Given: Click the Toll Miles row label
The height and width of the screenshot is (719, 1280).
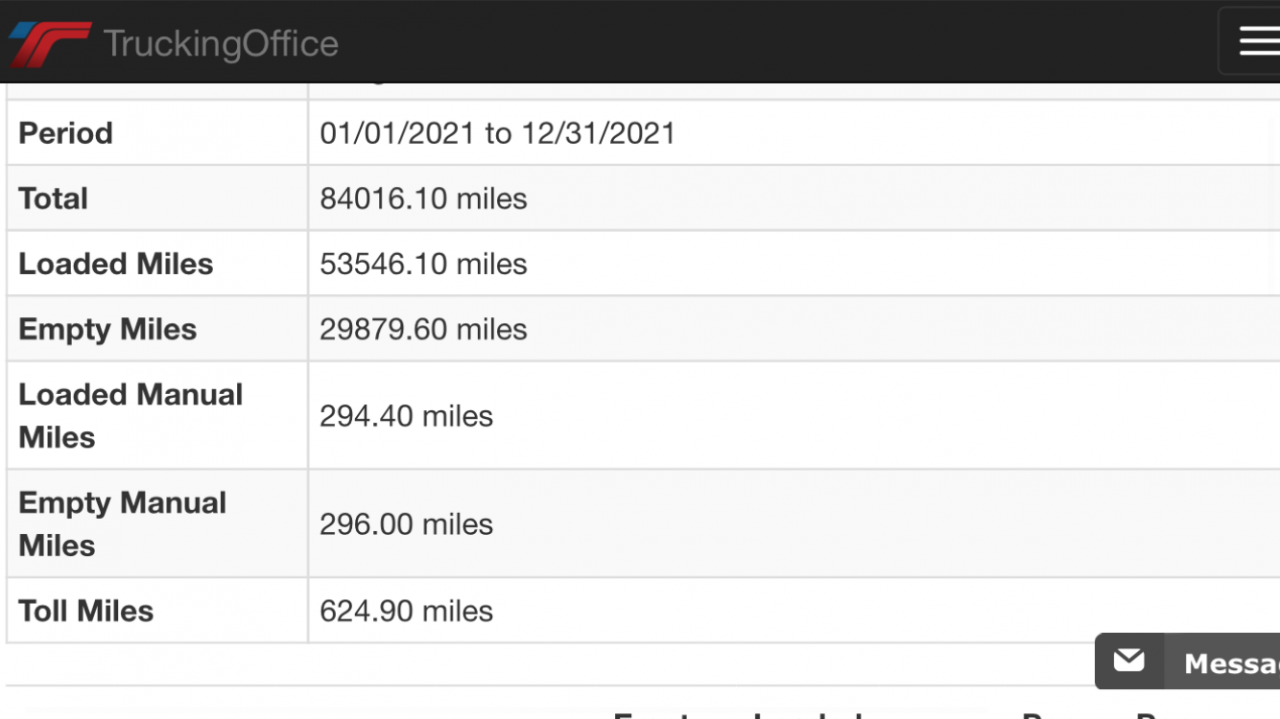Looking at the screenshot, I should click(86, 611).
